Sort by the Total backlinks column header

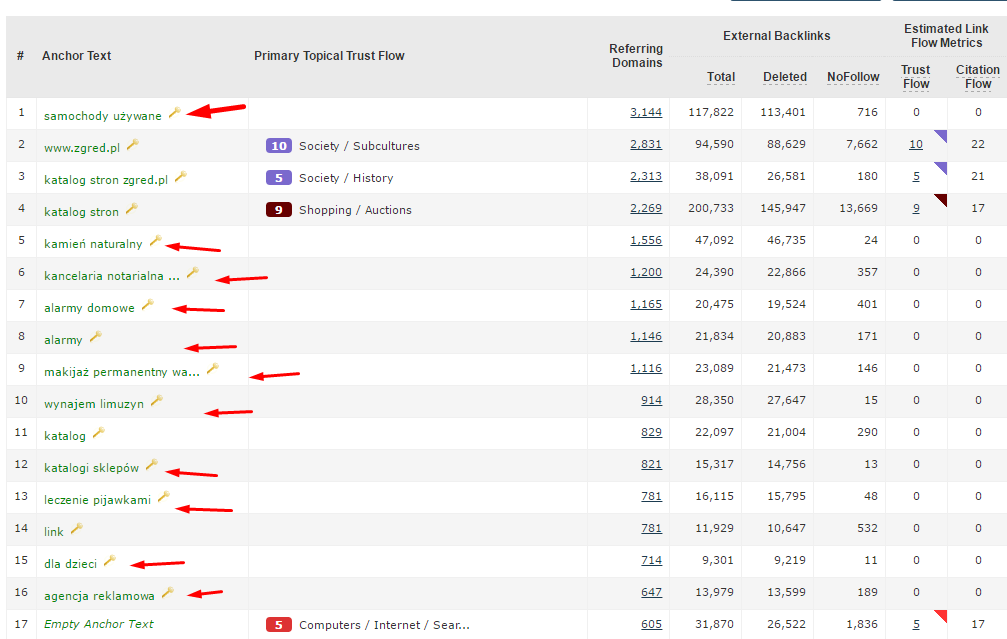[x=721, y=77]
